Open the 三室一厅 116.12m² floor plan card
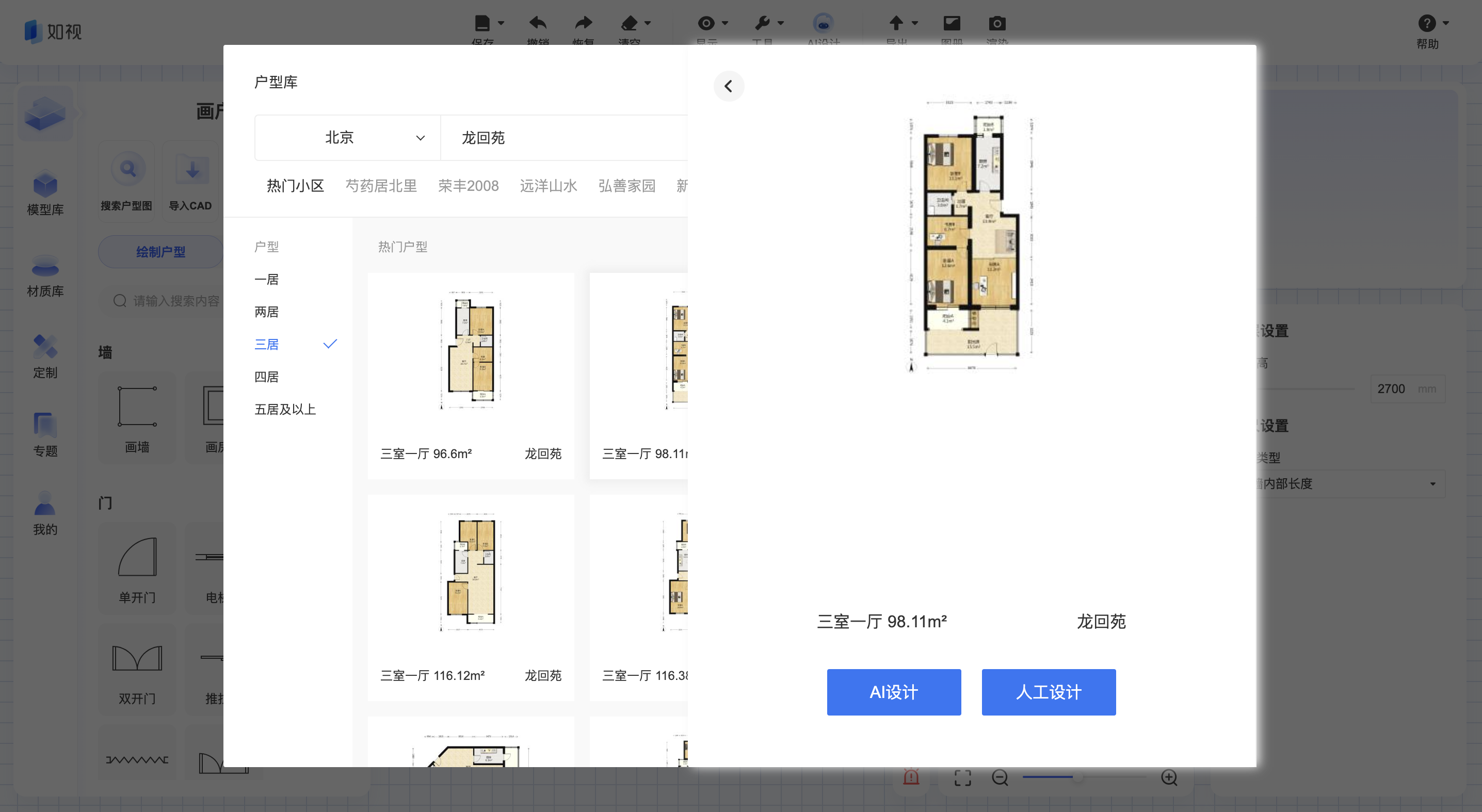This screenshot has height=812, width=1482. (x=471, y=597)
